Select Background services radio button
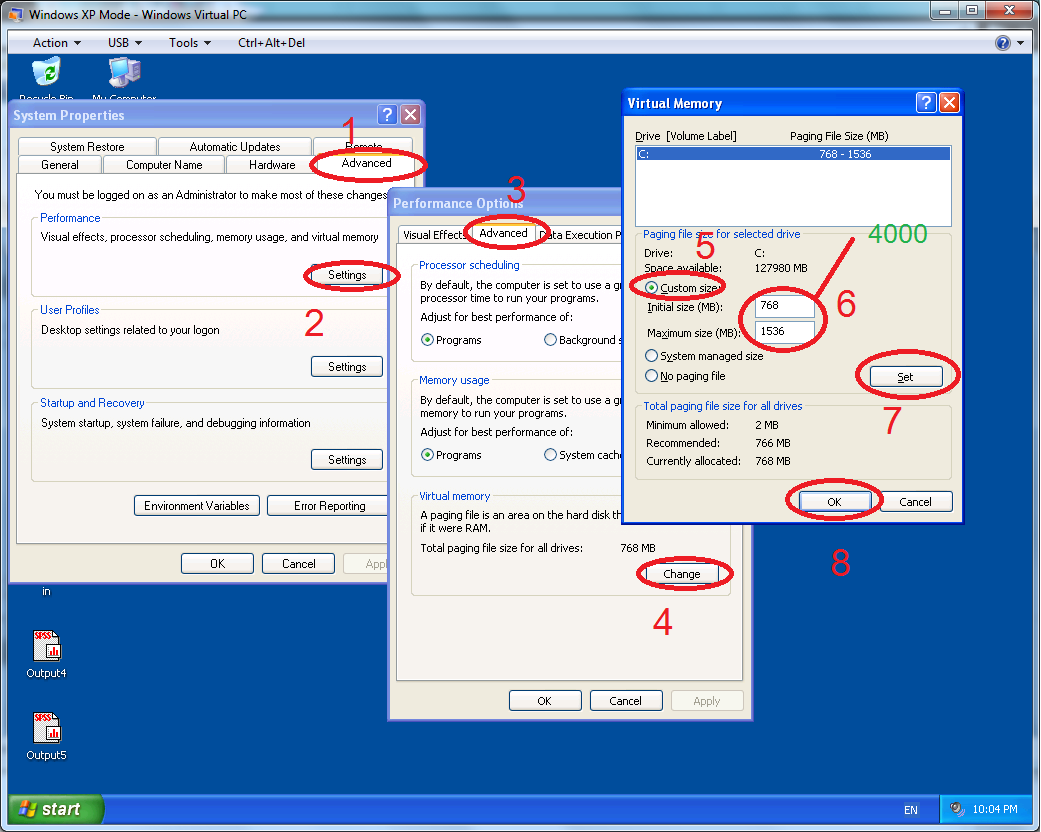This screenshot has height=832, width=1041. (550, 340)
